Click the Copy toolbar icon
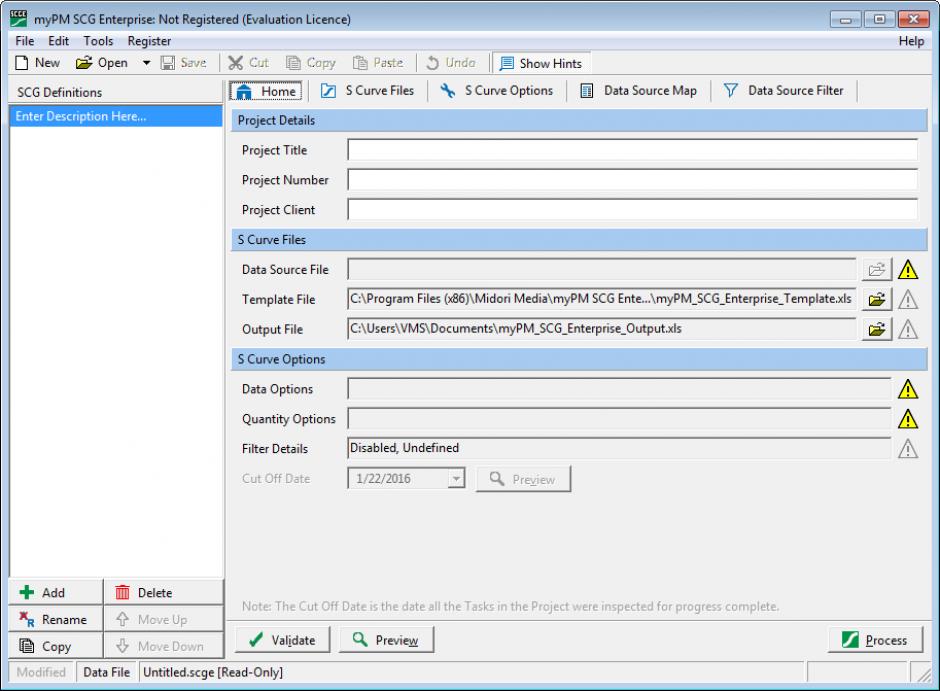This screenshot has height=691, width=940. (x=293, y=63)
